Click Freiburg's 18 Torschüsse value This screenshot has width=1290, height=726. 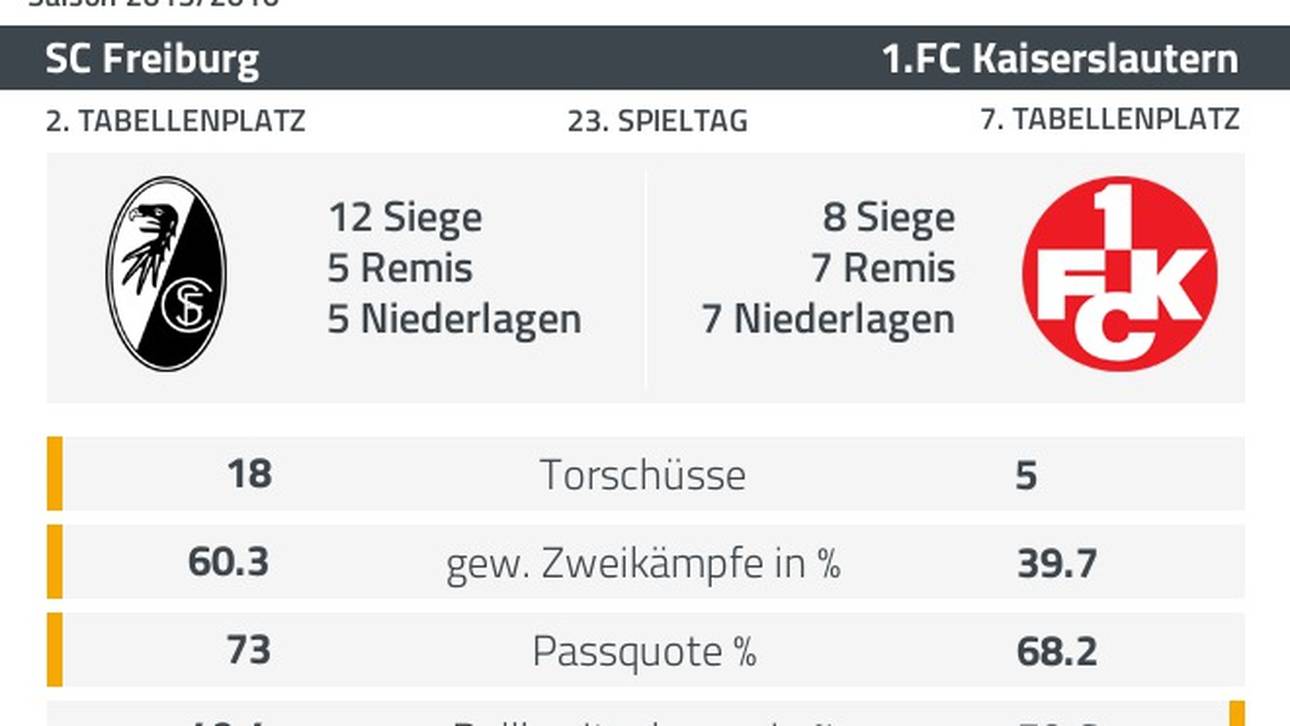click(x=248, y=474)
